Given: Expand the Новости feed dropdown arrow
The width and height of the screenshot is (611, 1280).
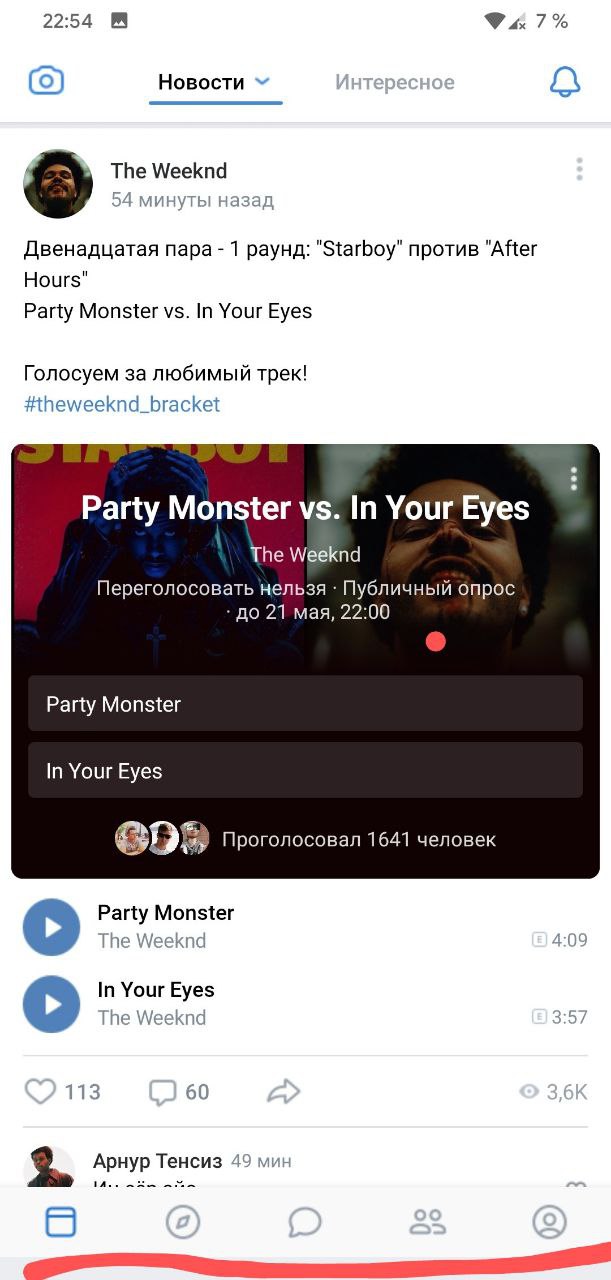Looking at the screenshot, I should coord(263,82).
